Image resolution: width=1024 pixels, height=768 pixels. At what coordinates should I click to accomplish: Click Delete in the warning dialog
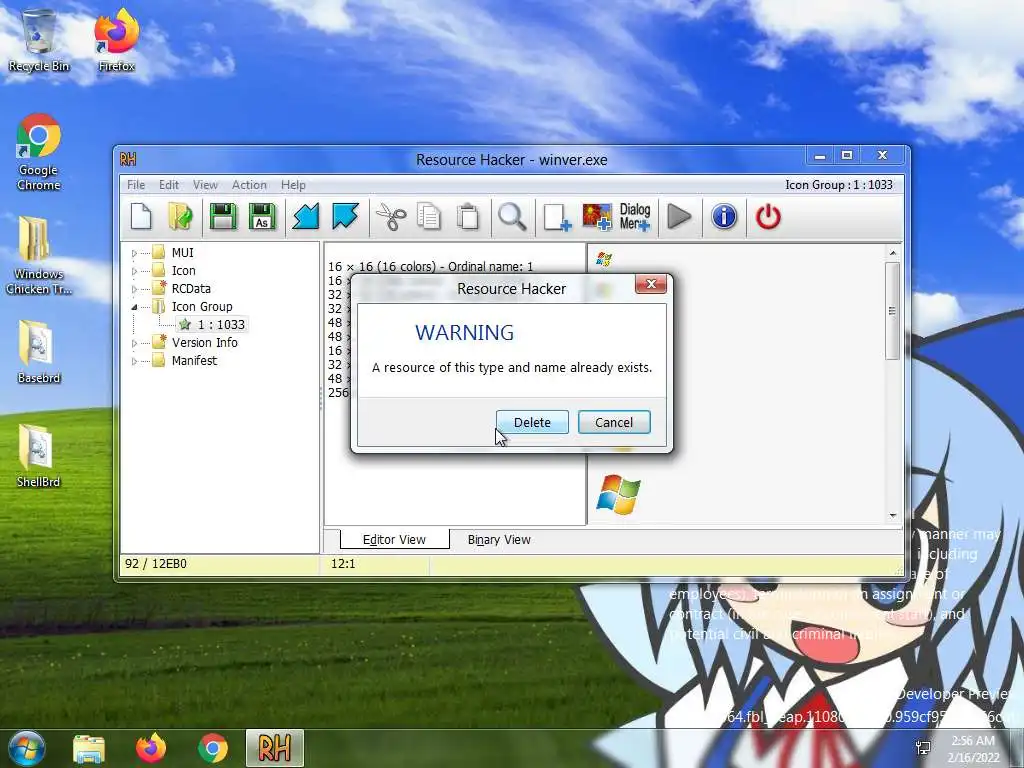click(532, 423)
